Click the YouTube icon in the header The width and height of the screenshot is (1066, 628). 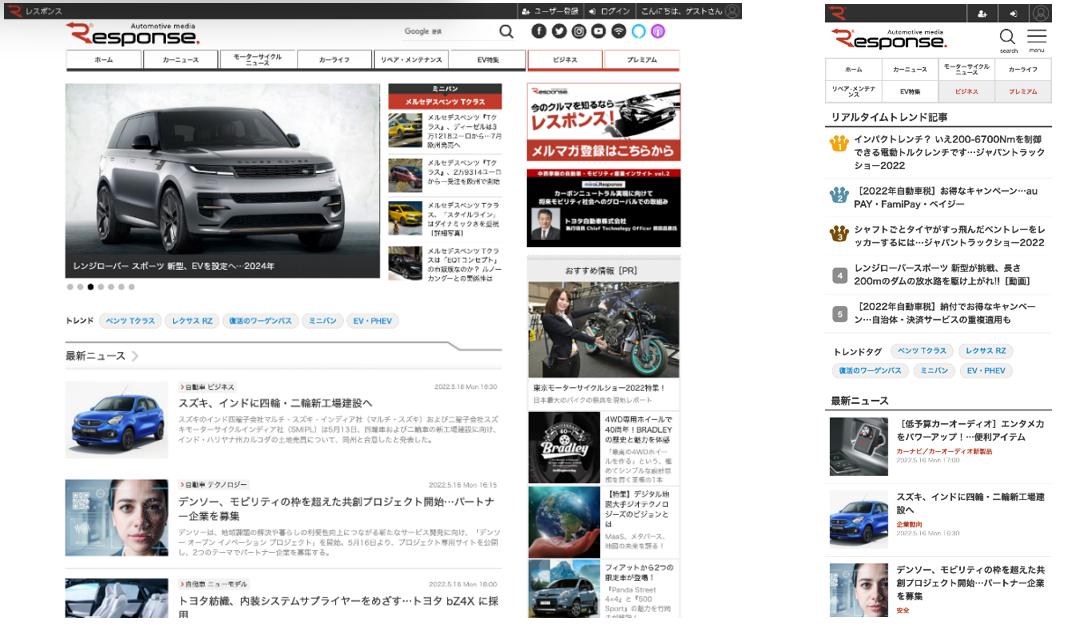pyautogui.click(x=598, y=31)
